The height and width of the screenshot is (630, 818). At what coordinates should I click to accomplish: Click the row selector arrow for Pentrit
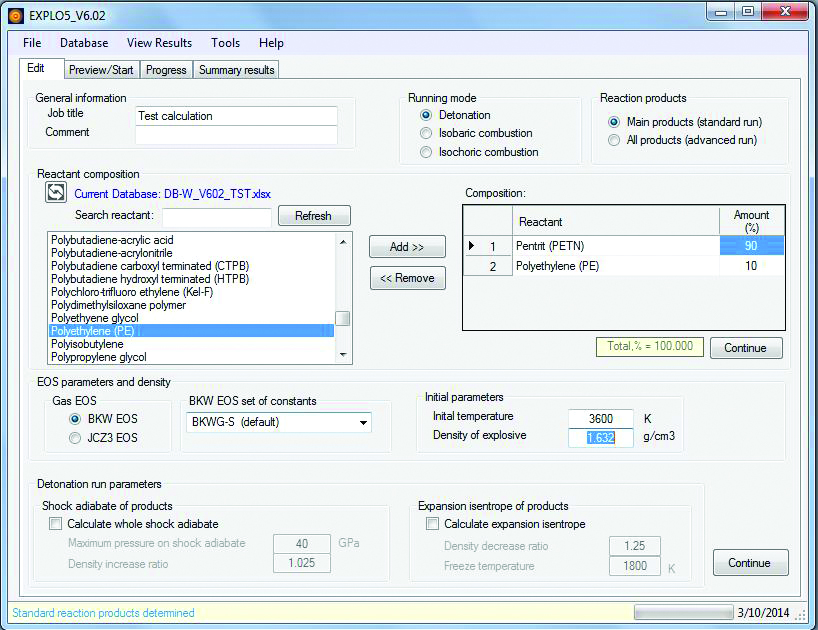pos(472,246)
